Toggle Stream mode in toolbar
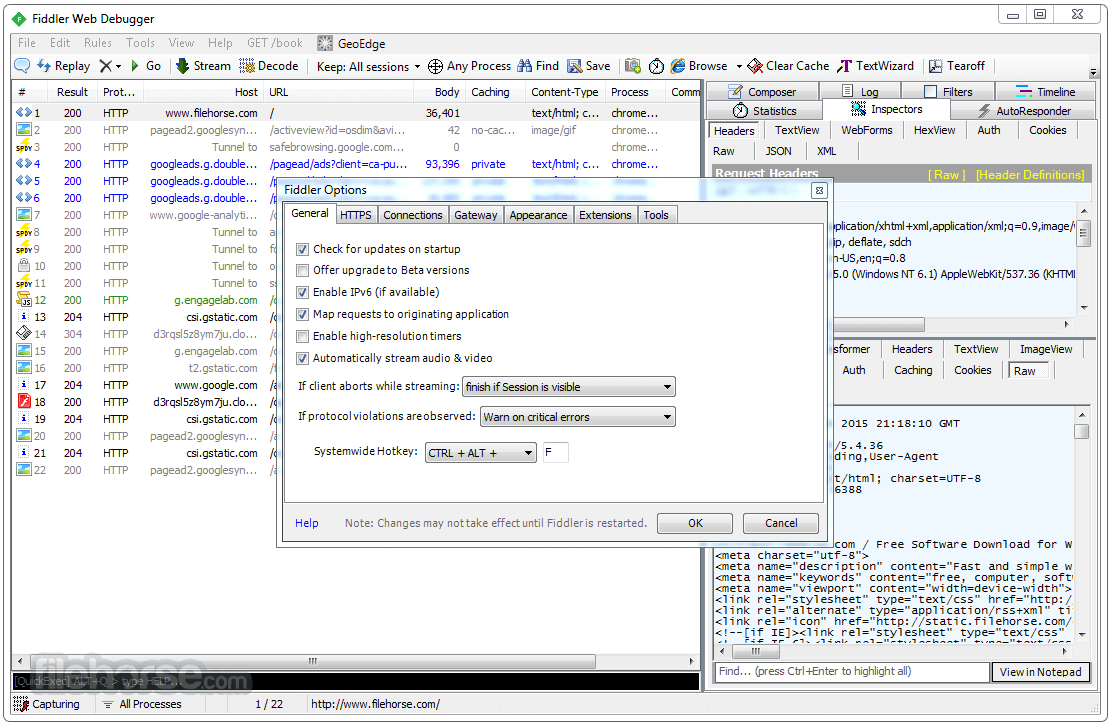Image resolution: width=1112 pixels, height=725 pixels. tap(203, 66)
